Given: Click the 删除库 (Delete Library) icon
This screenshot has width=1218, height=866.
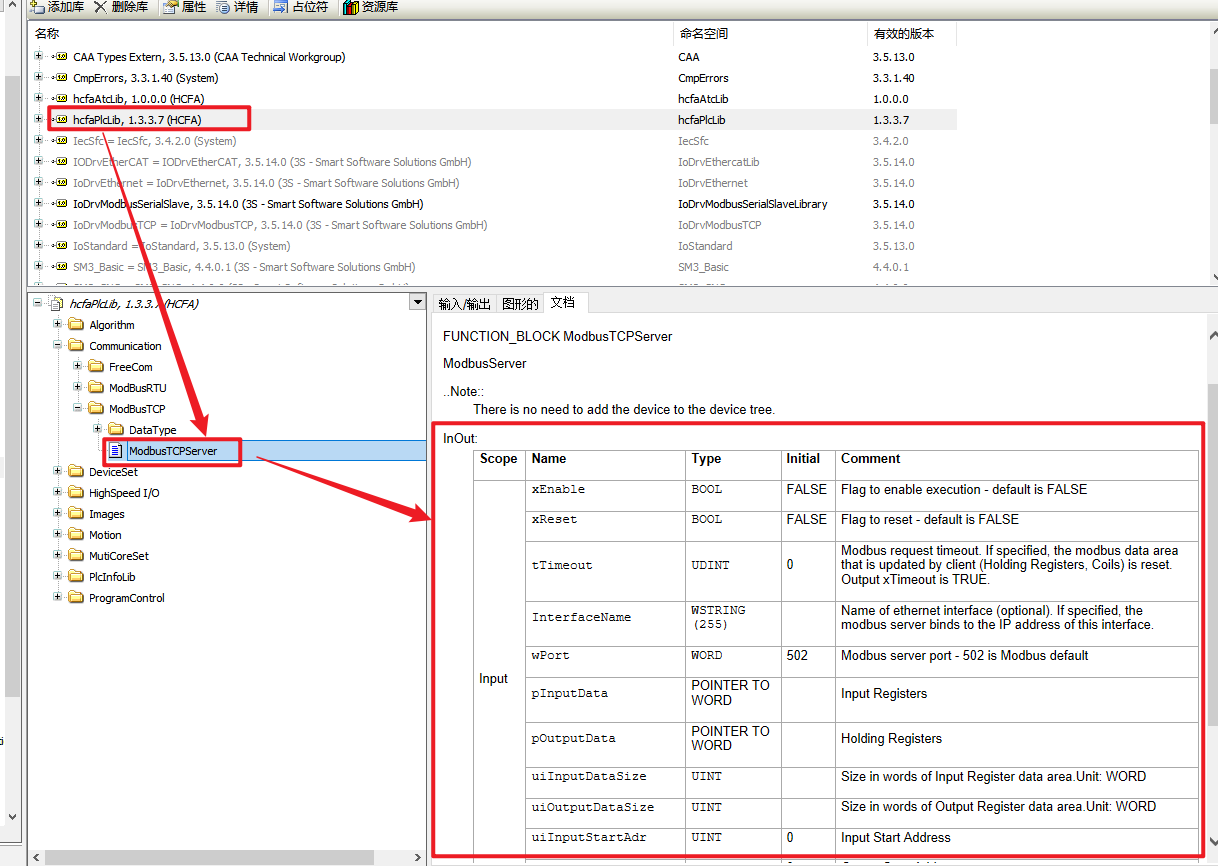Looking at the screenshot, I should point(101,7).
